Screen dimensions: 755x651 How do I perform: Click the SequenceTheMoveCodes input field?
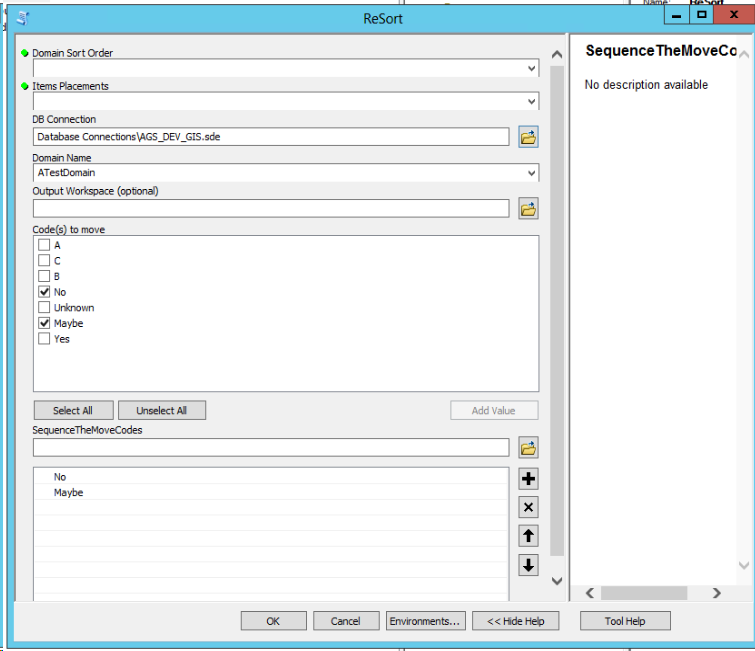click(x=271, y=447)
